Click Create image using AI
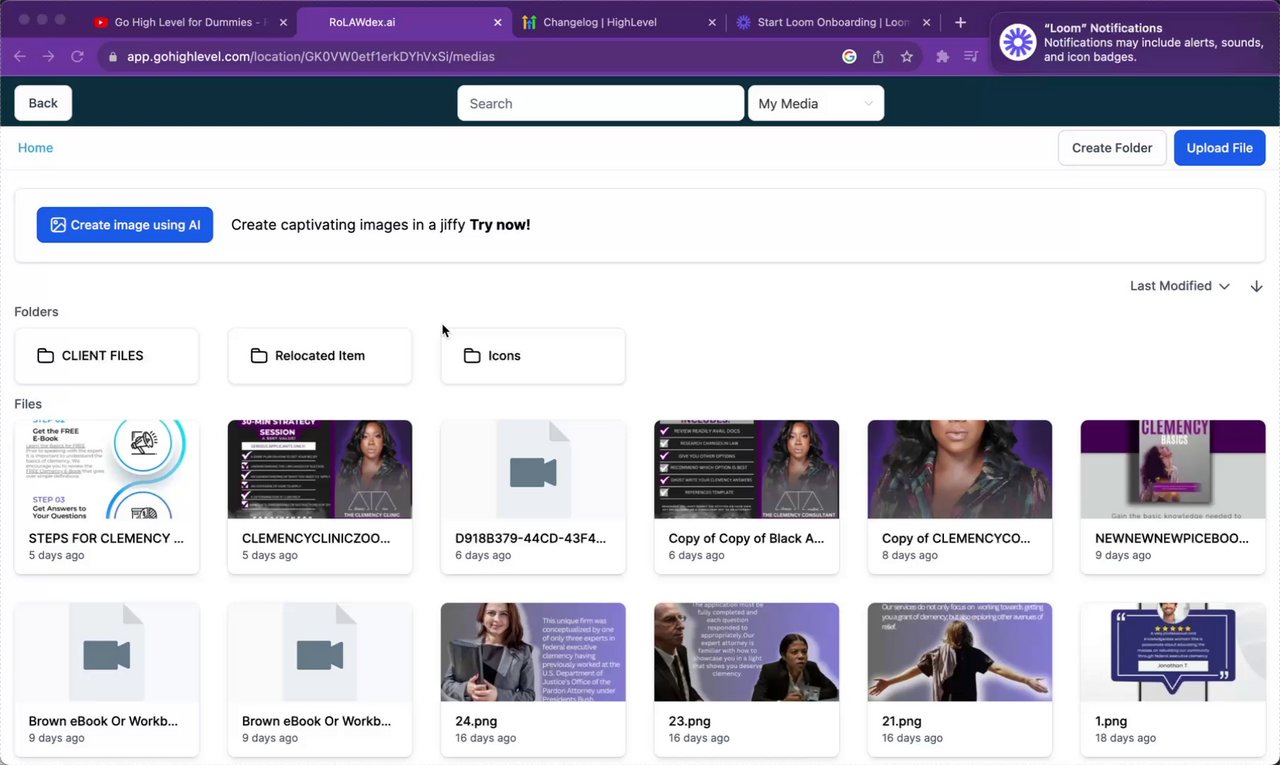 click(125, 225)
